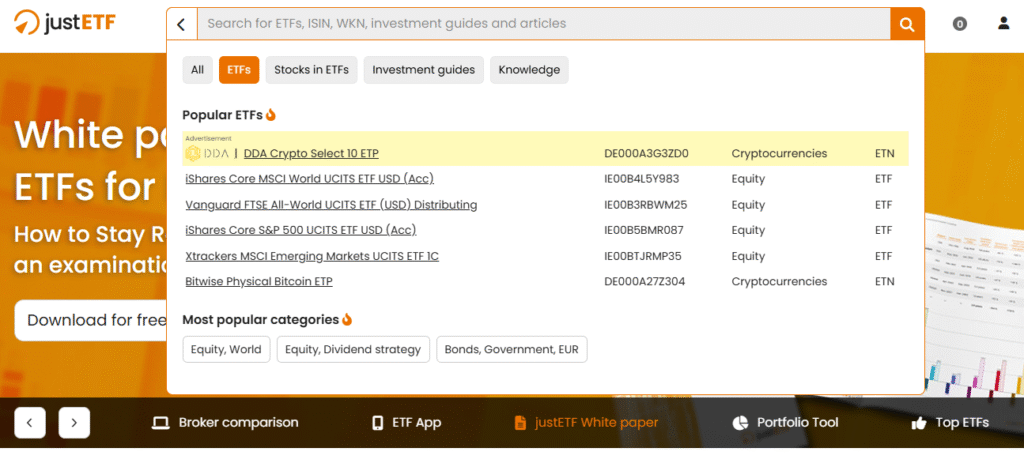Image resolution: width=1024 pixels, height=467 pixels.
Task: Go to previous carousel slide arrow
Action: pos(30,423)
